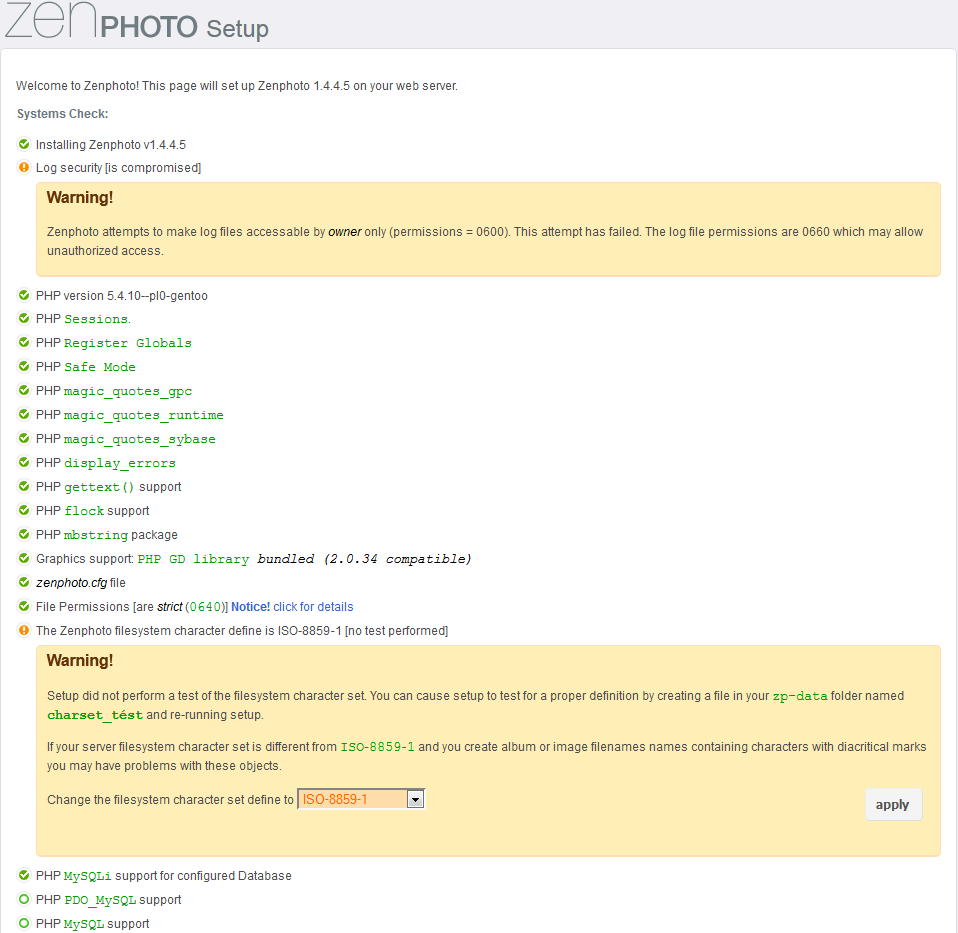Click the zp-data folder name
The width and height of the screenshot is (958, 933).
[800, 696]
